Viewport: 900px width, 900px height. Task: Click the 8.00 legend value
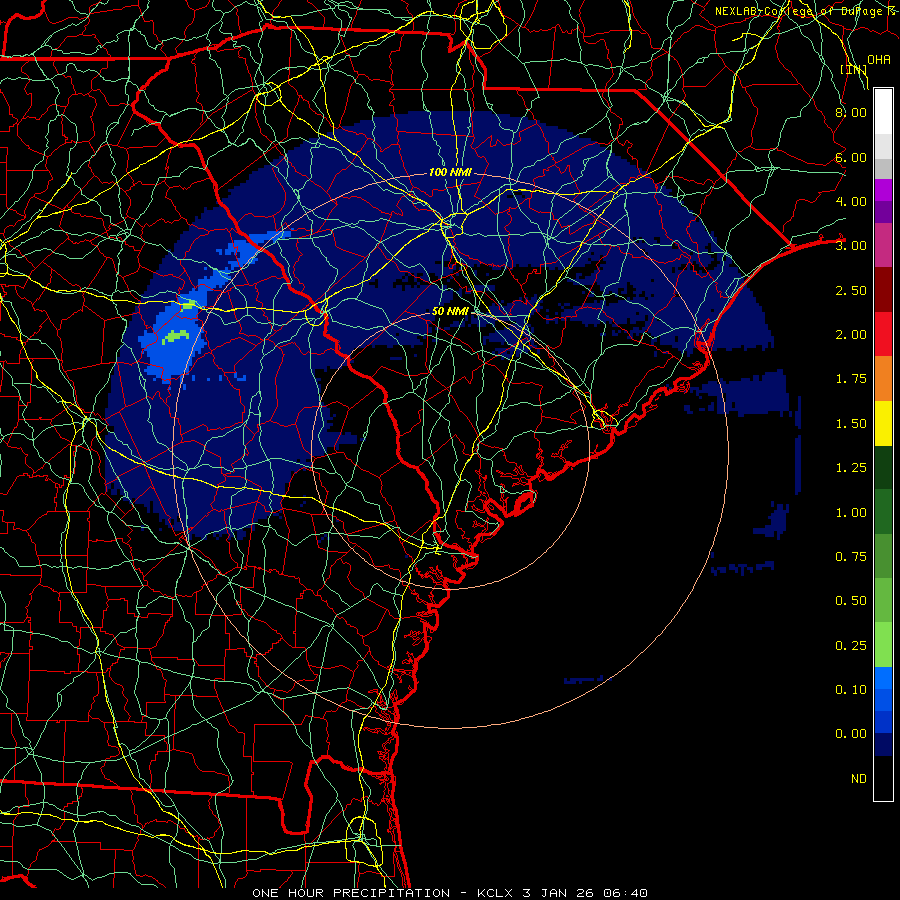point(851,112)
